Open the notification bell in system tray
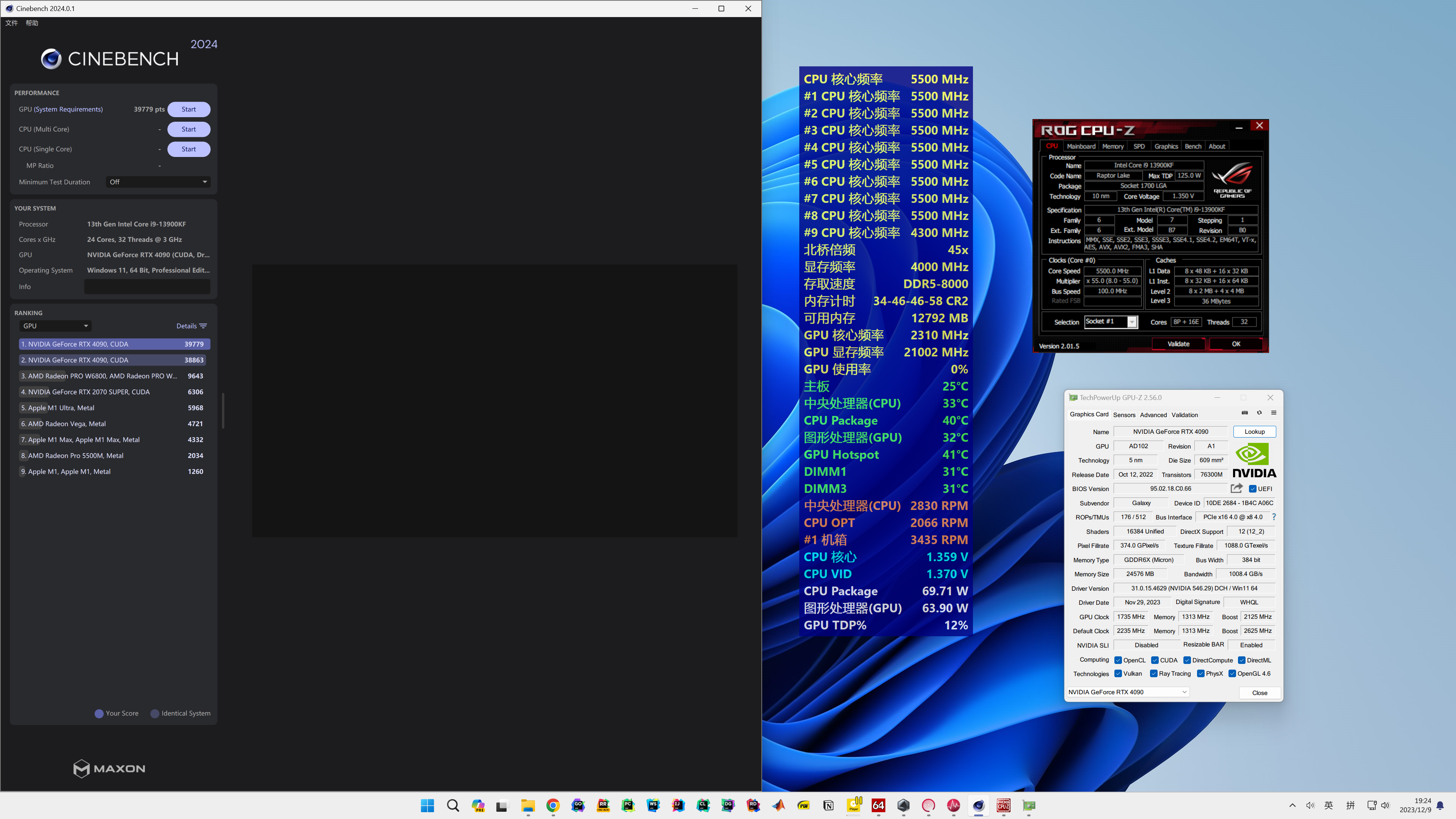This screenshot has height=819, width=1456. tap(1440, 805)
